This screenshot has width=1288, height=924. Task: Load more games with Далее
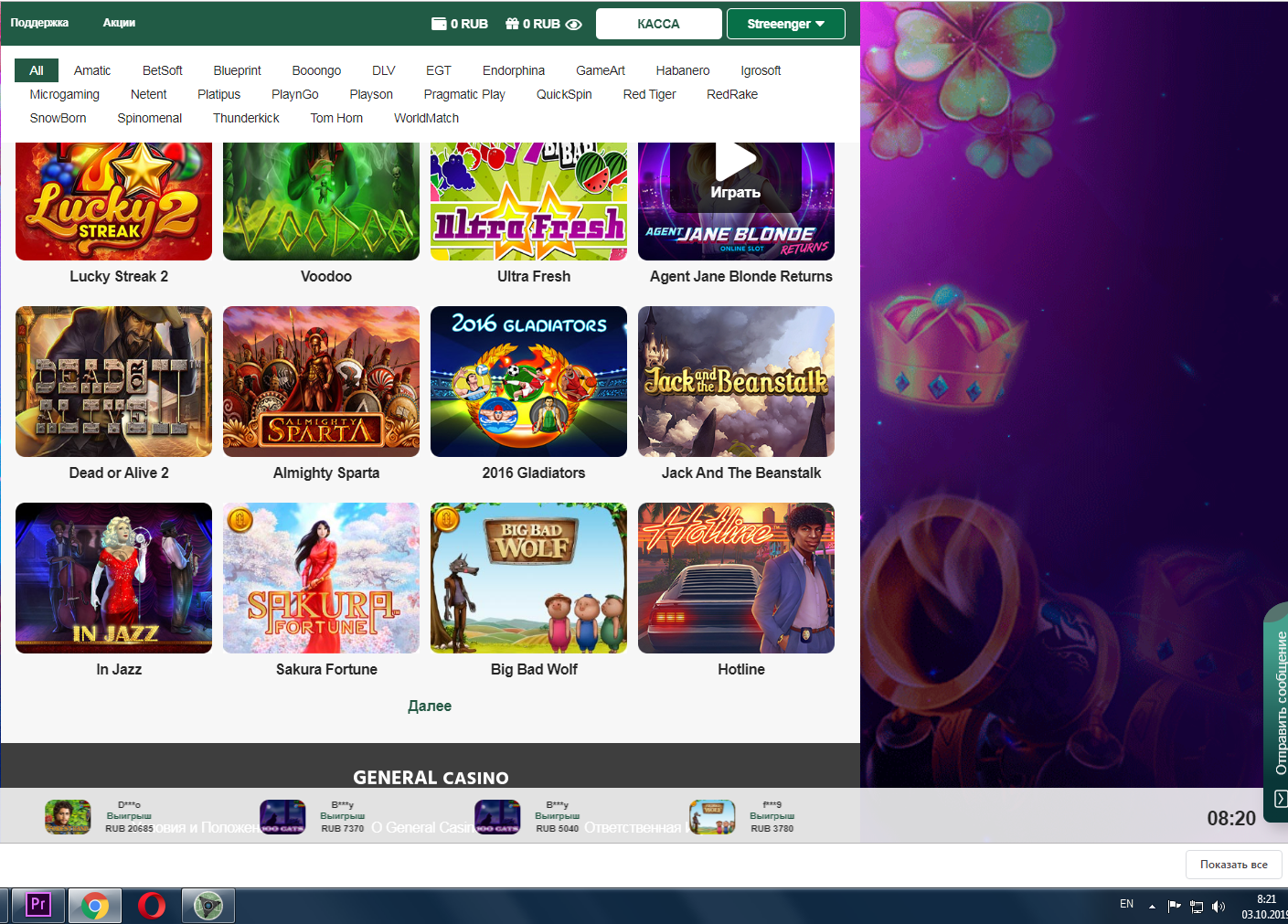[x=430, y=706]
